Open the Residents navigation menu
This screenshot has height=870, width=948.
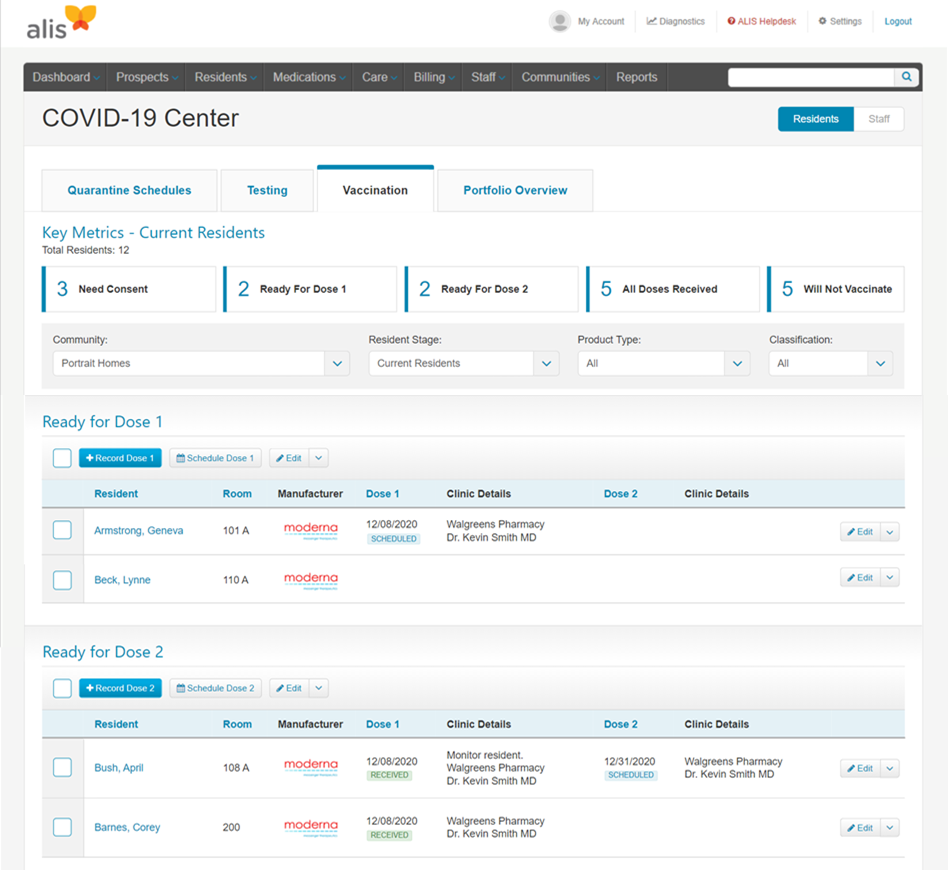(x=225, y=77)
